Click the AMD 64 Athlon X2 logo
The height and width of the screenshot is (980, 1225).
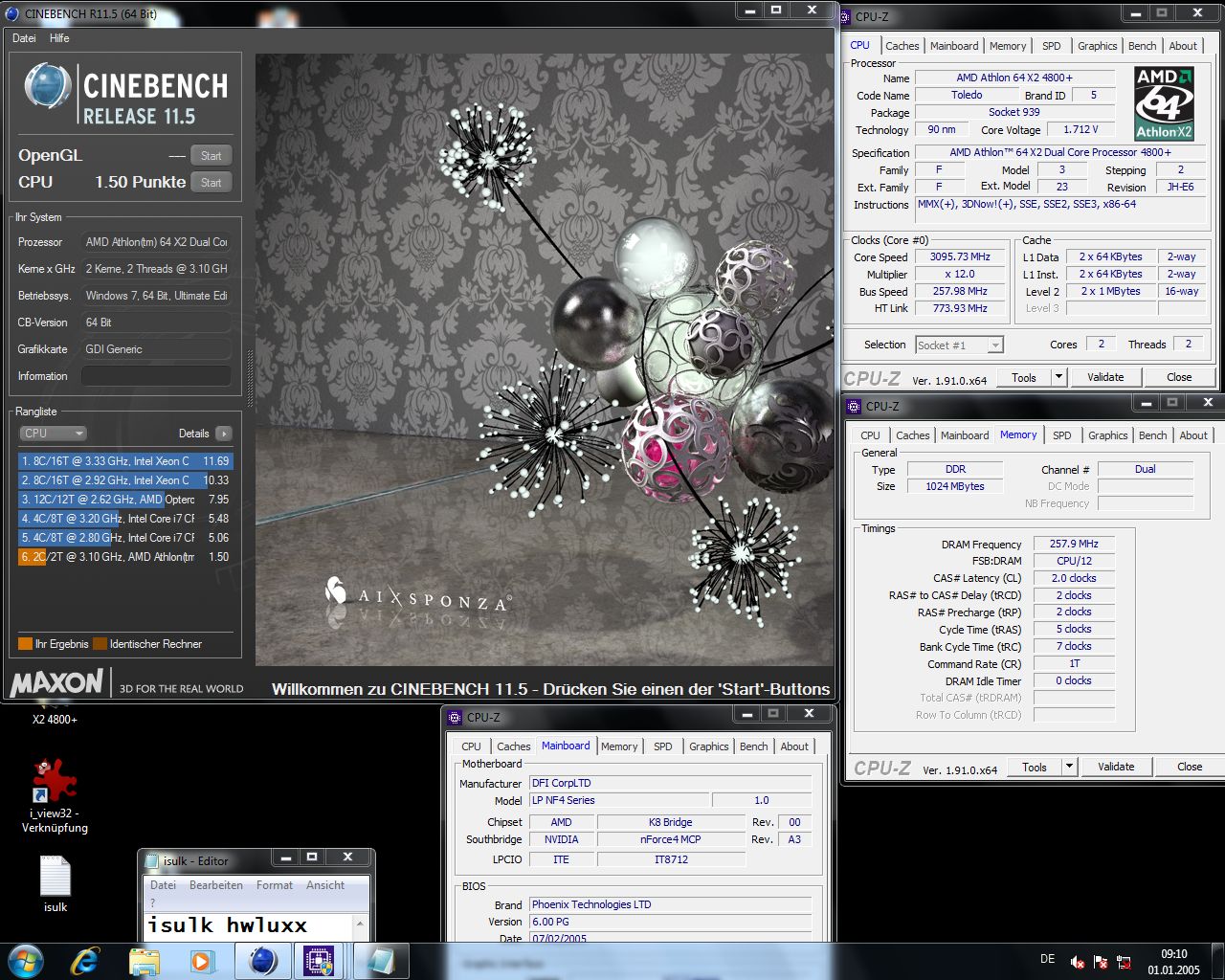tap(1164, 103)
